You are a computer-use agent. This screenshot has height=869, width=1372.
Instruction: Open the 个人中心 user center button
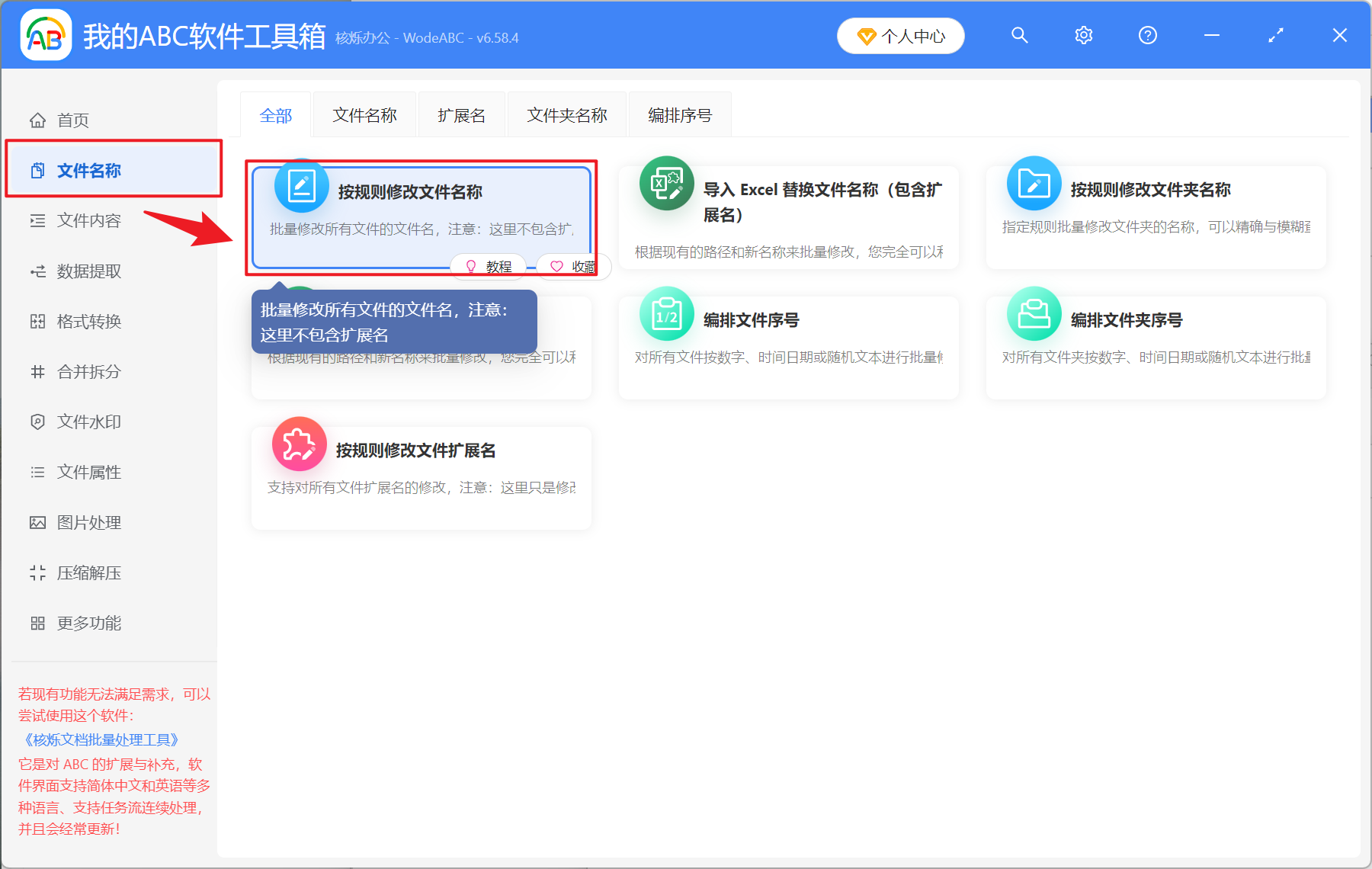(x=900, y=36)
